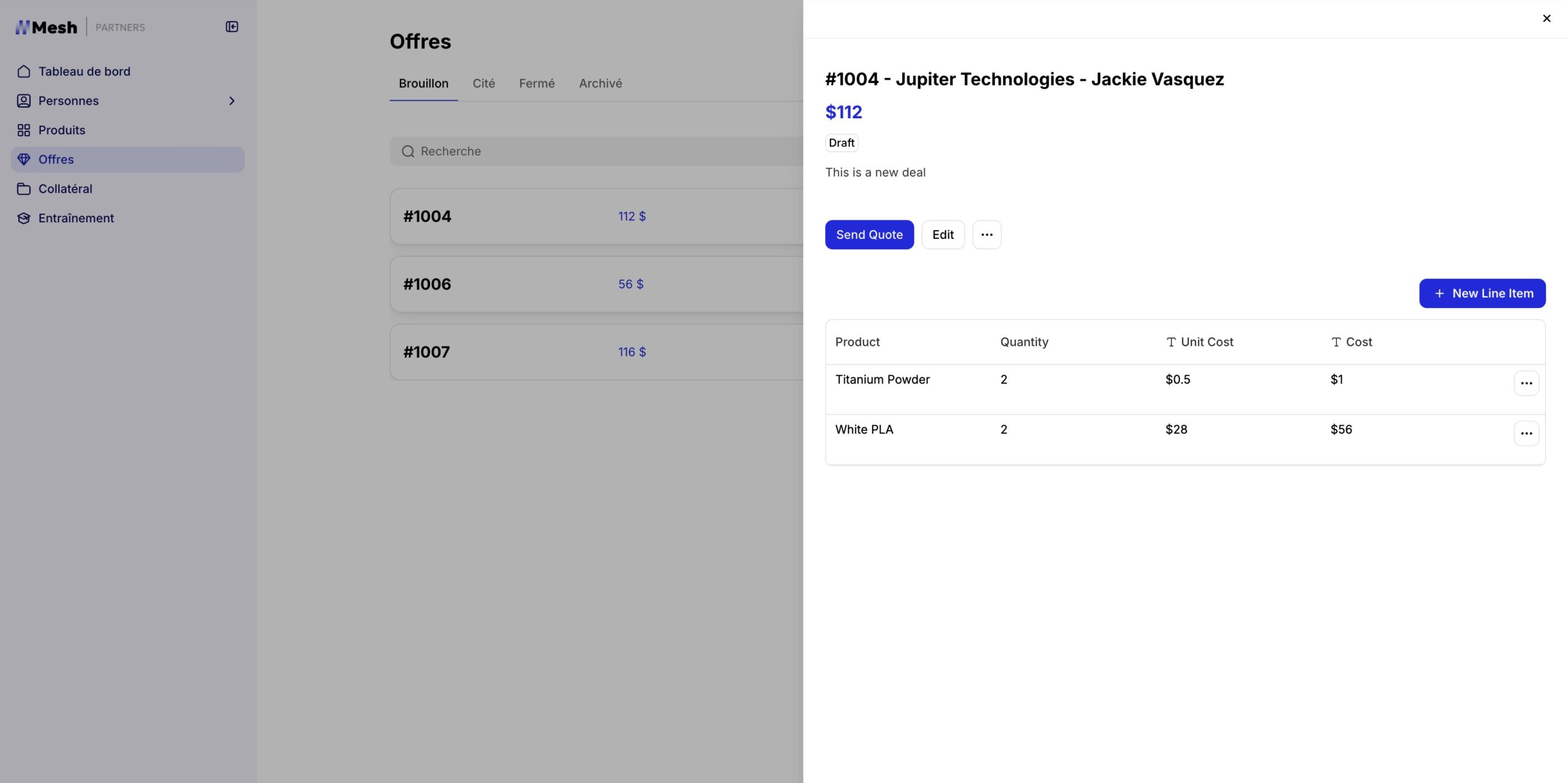Open Titanium Powder row options menu
This screenshot has width=1568, height=783.
click(1526, 383)
